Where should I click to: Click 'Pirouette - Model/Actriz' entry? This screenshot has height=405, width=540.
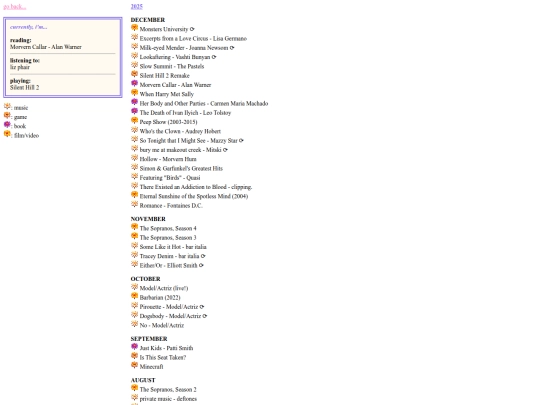(169, 307)
